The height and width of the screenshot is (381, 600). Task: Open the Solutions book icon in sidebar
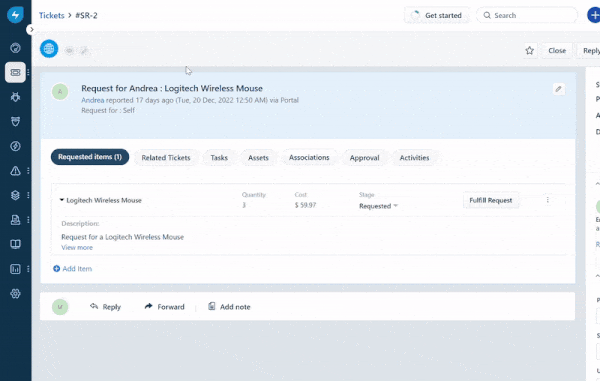15,244
